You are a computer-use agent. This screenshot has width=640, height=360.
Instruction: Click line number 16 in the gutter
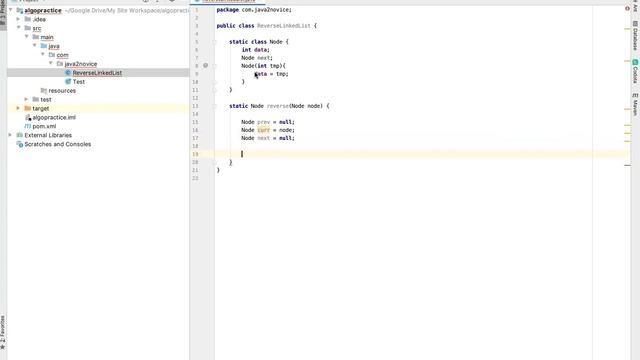coord(195,130)
